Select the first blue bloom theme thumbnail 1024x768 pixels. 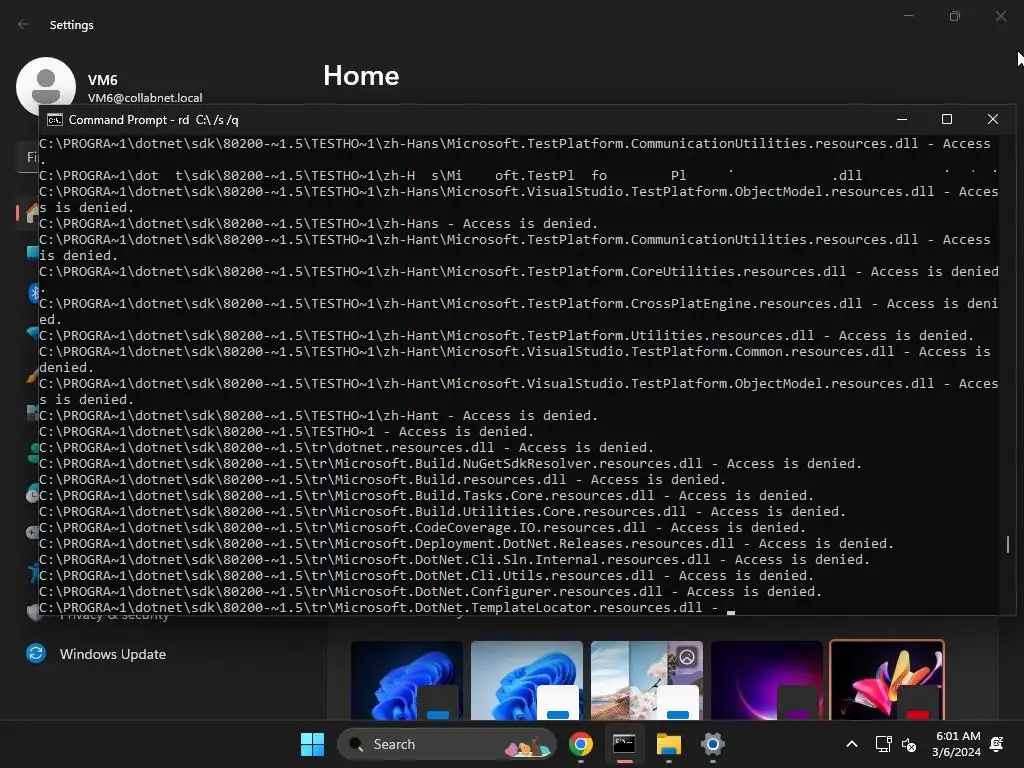(x=407, y=680)
